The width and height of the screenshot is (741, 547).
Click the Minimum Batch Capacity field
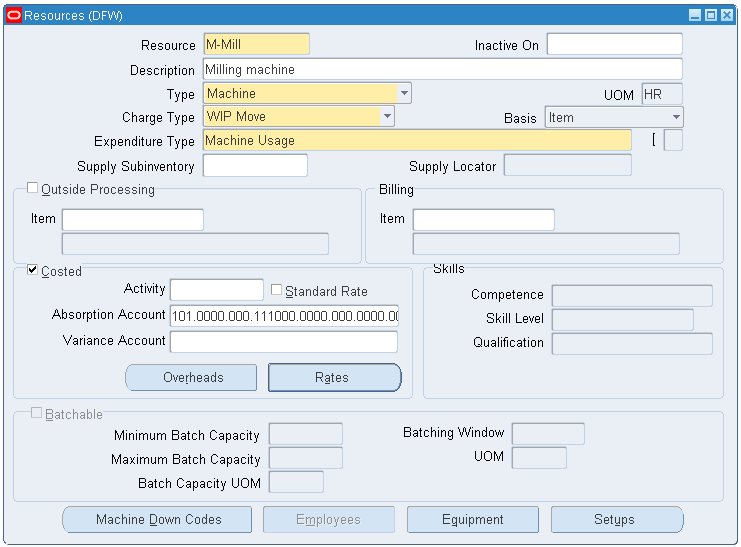coord(306,434)
